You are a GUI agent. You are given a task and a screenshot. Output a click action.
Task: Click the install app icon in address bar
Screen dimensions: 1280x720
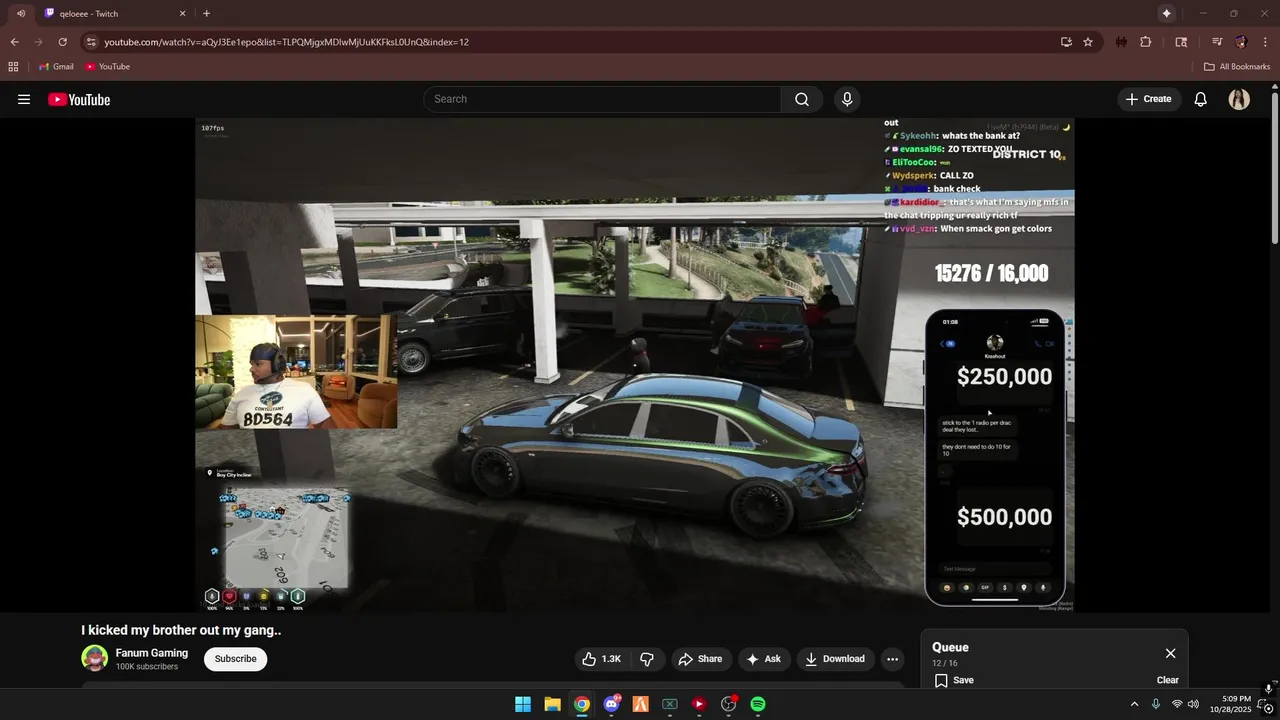pos(1066,42)
